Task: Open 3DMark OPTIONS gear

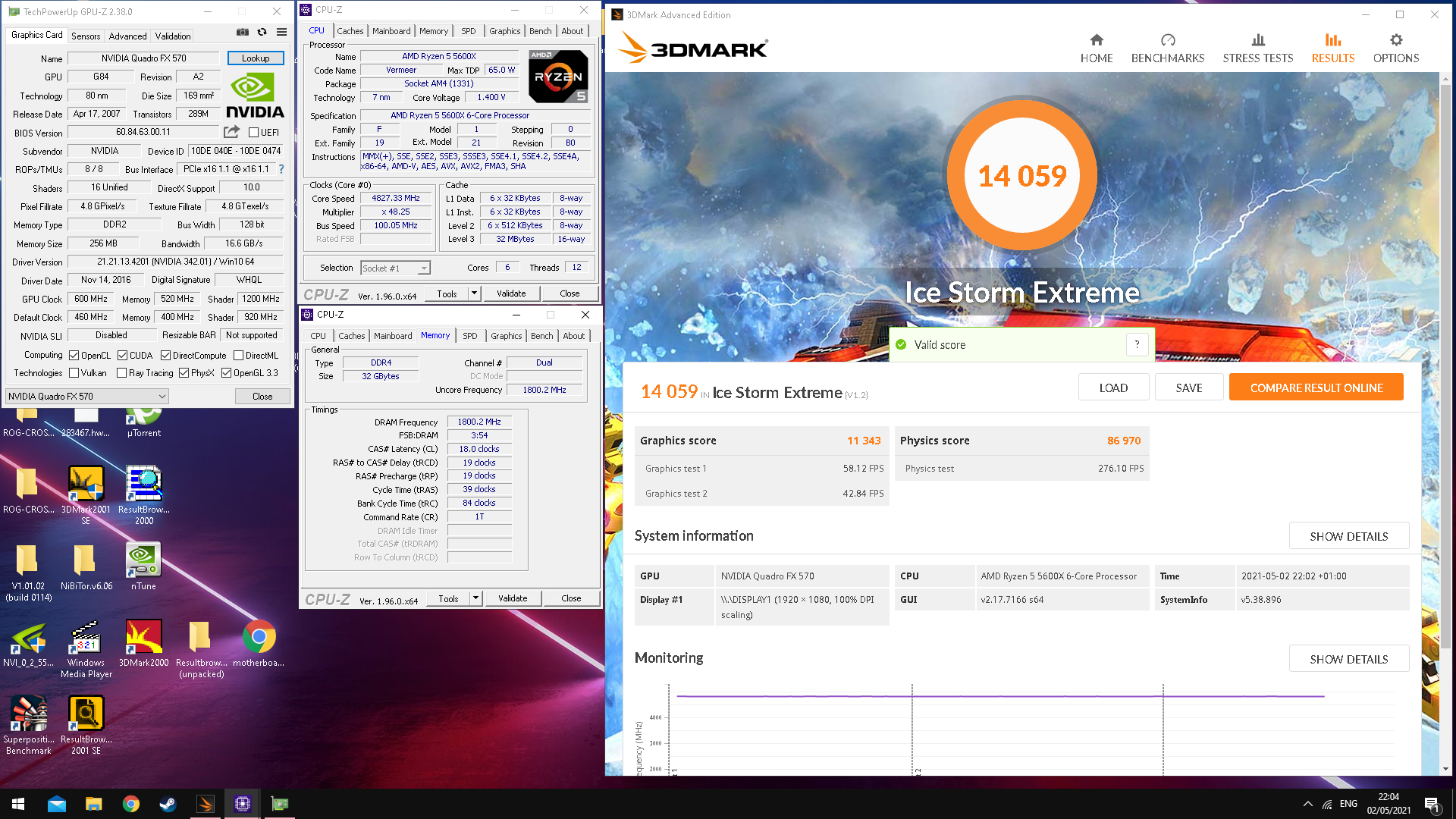Action: pyautogui.click(x=1396, y=40)
